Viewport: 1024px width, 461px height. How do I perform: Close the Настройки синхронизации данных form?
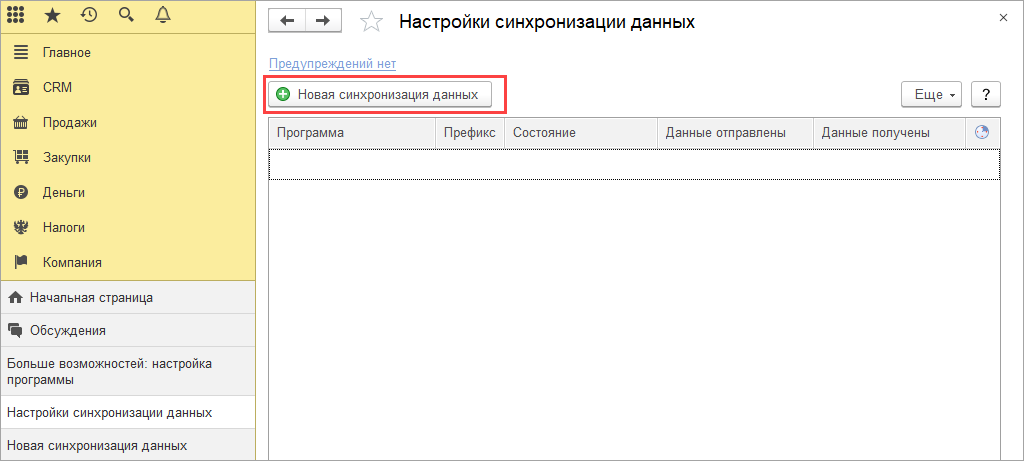(1003, 18)
